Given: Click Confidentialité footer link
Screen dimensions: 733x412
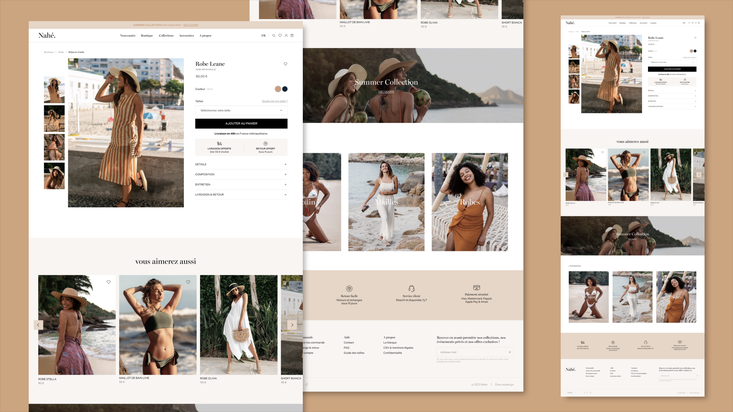Looking at the screenshot, I should point(392,353).
